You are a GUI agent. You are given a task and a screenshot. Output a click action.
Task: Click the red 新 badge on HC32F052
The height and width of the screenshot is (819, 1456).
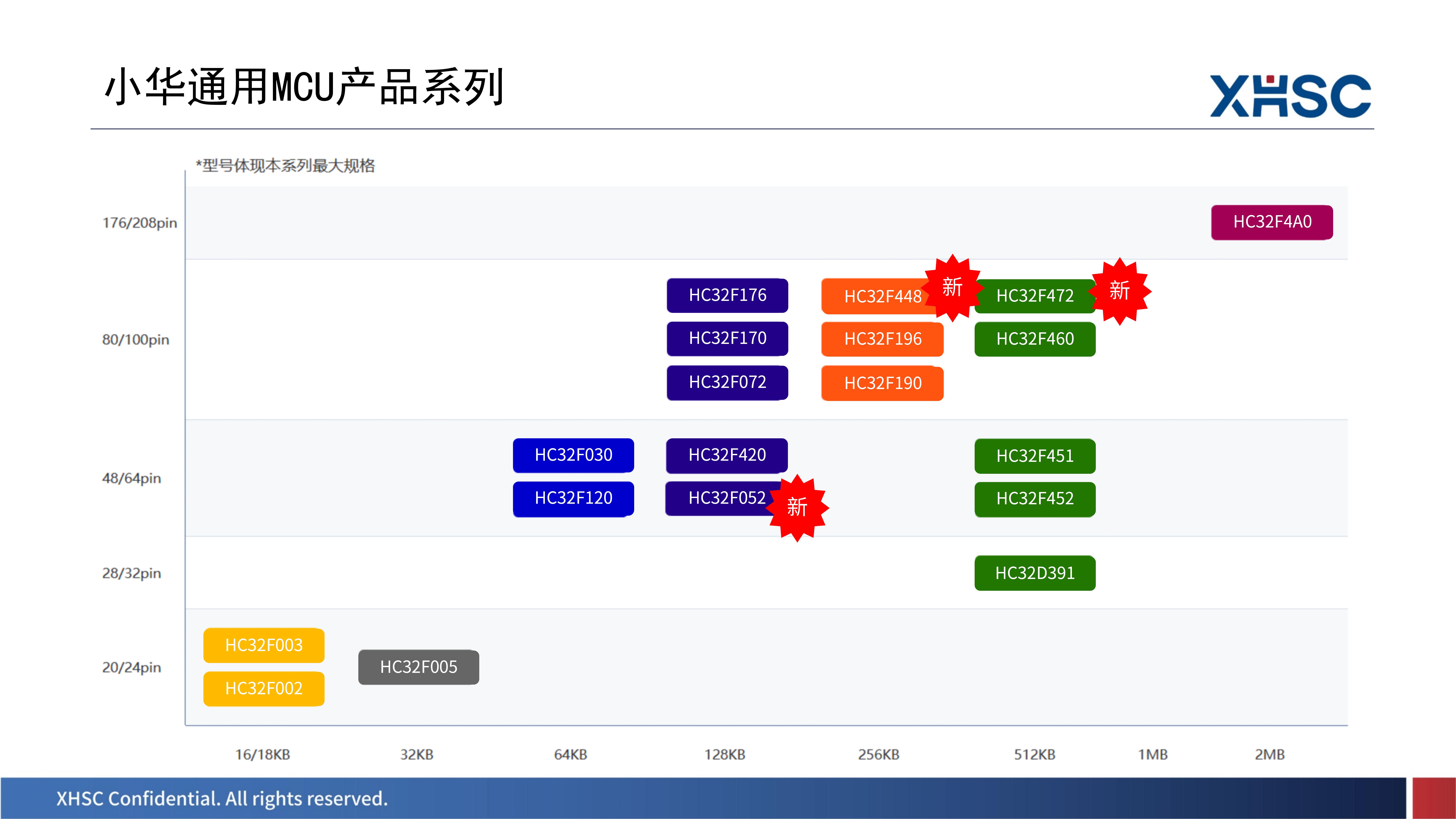(x=797, y=508)
